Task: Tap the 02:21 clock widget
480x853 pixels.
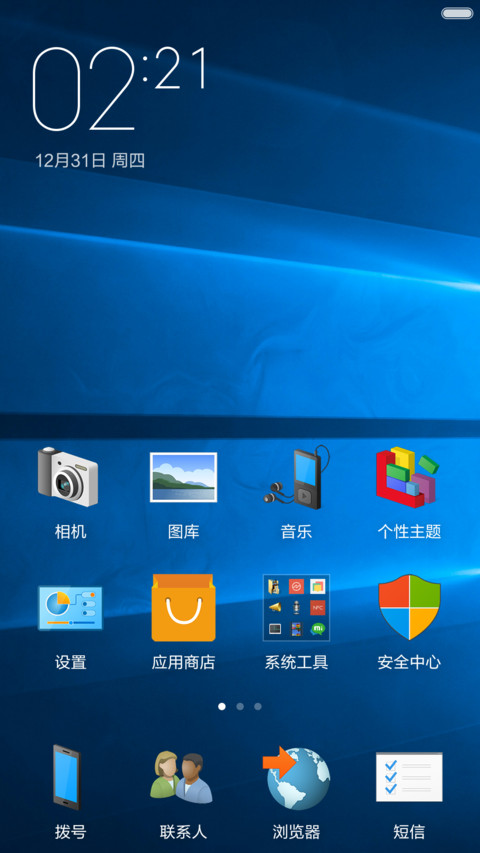Action: coord(120,88)
